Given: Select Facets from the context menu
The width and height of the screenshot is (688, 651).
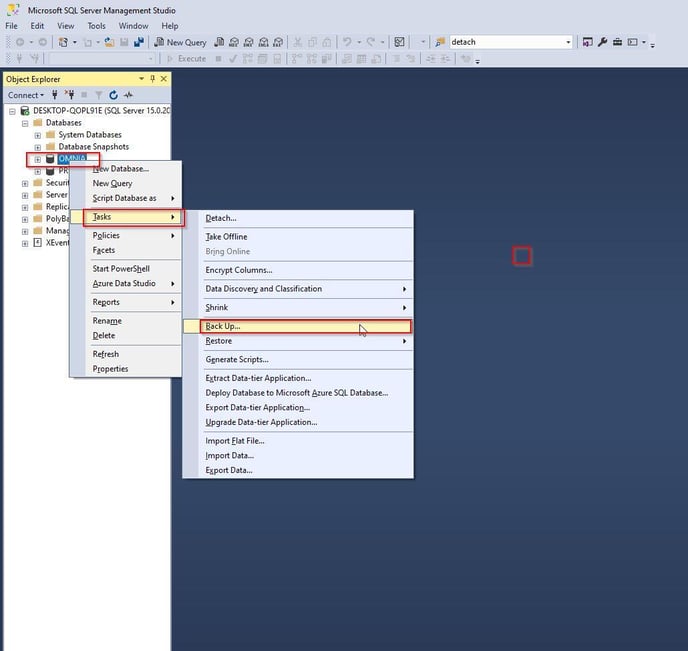Looking at the screenshot, I should 126,250.
